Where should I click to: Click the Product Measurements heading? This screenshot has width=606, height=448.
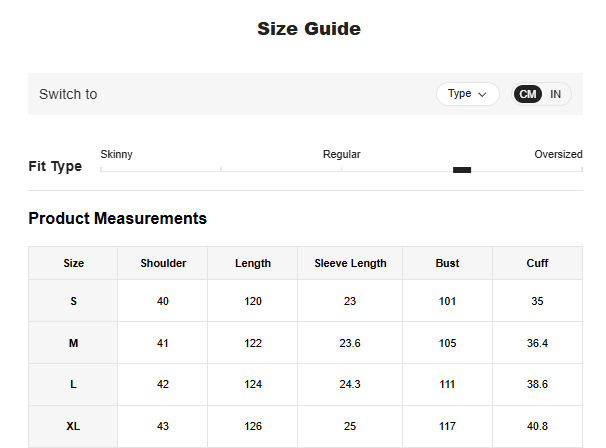tap(117, 218)
